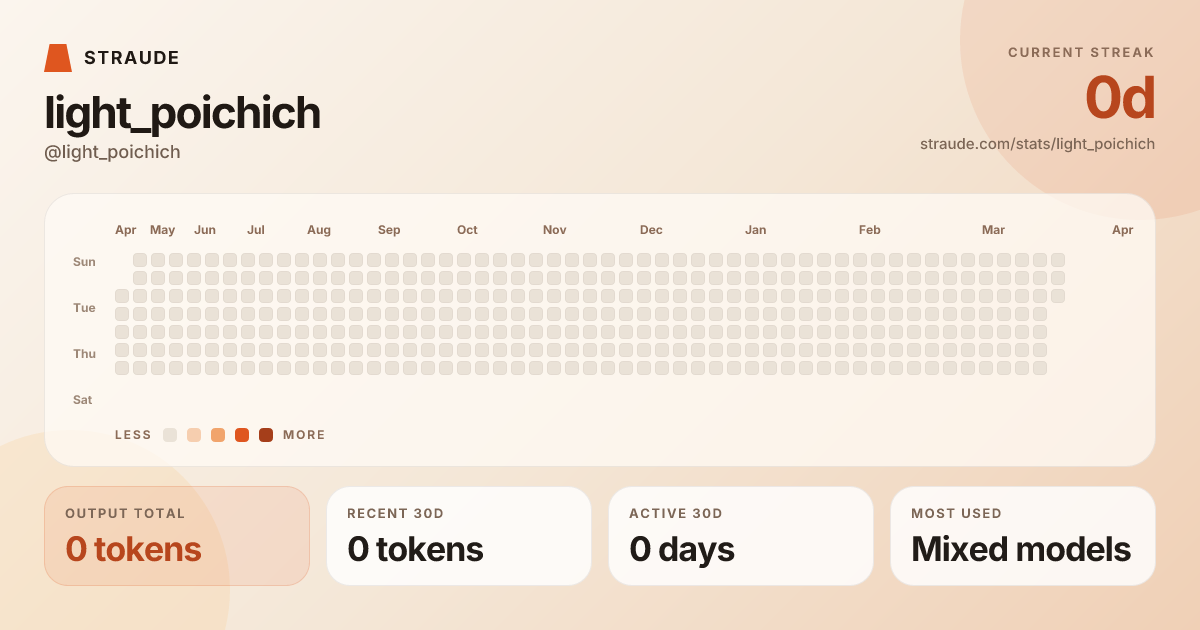Click the Thu weekday row label
Image resolution: width=1200 pixels, height=630 pixels.
click(x=84, y=354)
